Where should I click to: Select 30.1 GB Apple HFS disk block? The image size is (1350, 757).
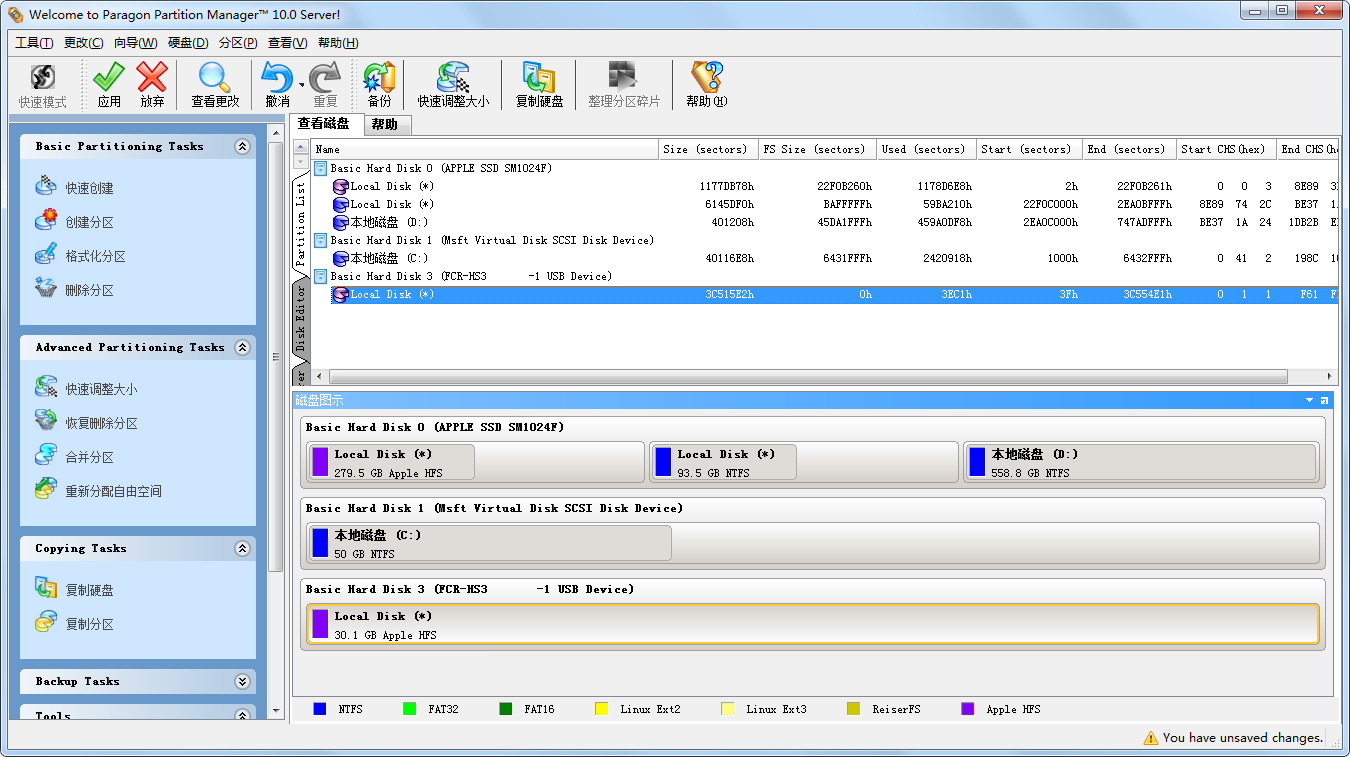813,624
